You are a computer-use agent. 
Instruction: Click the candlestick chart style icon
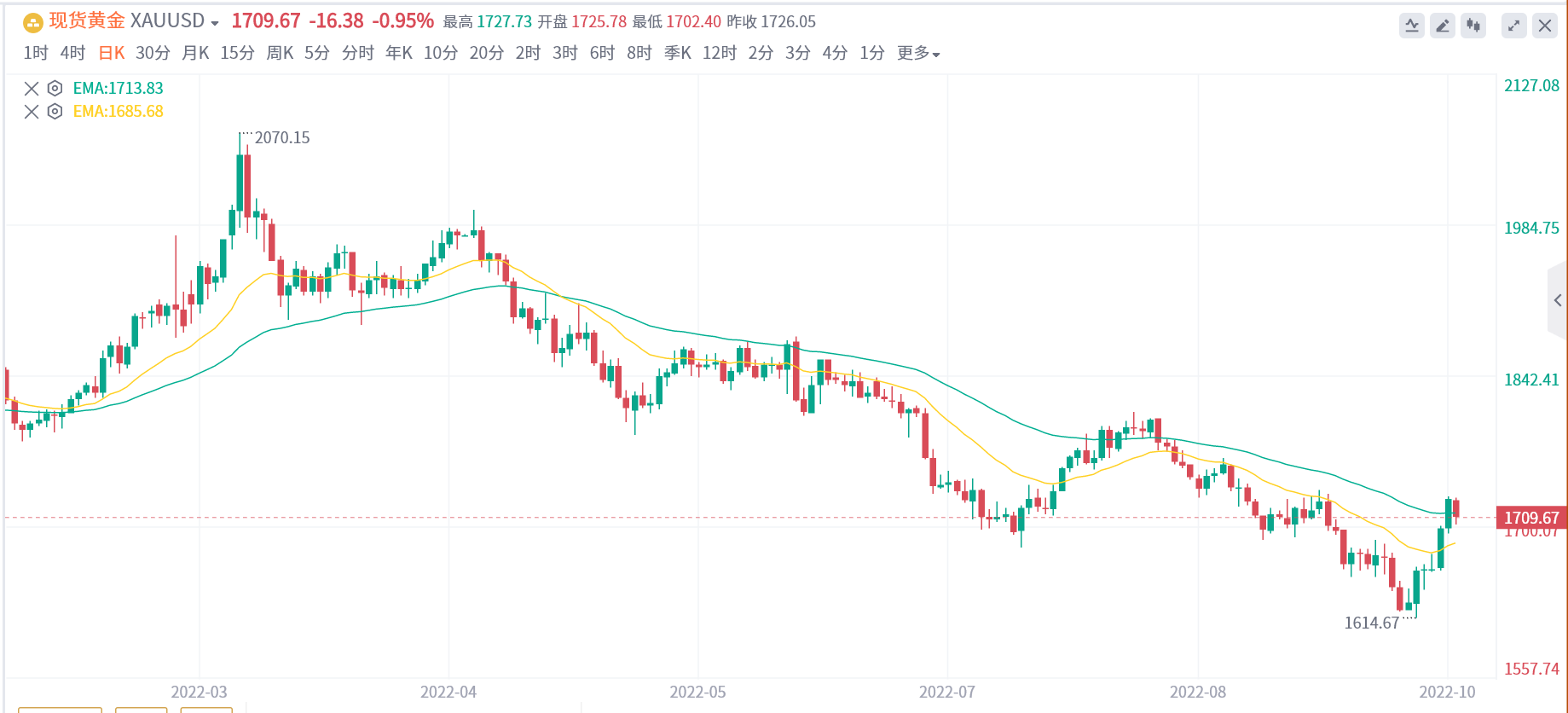1473,26
